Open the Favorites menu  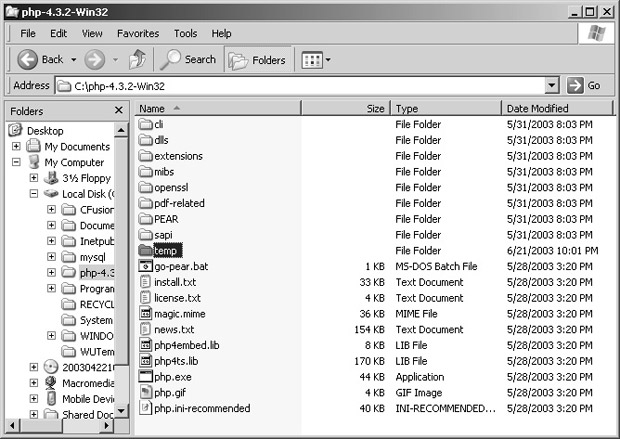coord(138,34)
